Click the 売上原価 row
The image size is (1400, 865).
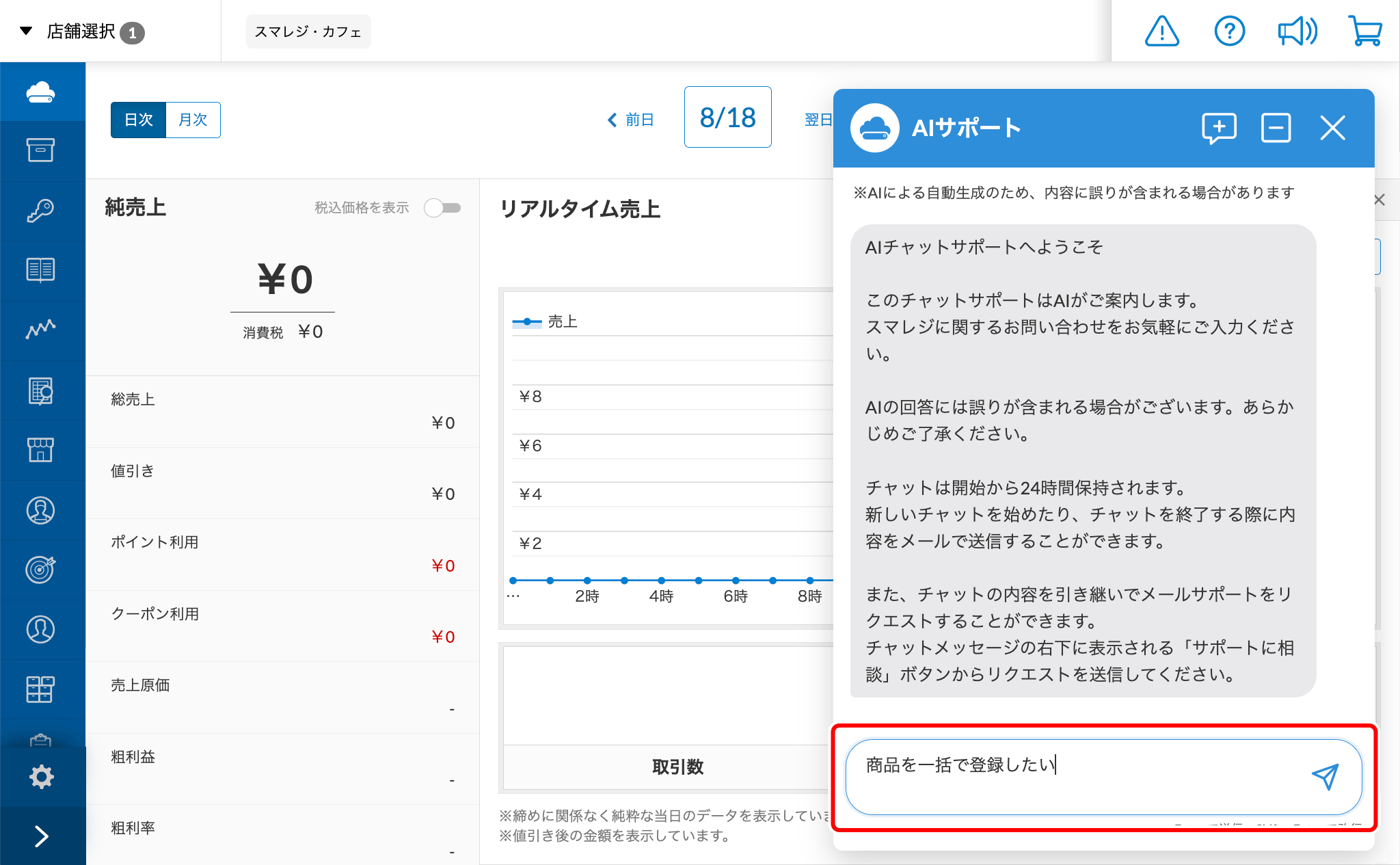click(x=283, y=697)
